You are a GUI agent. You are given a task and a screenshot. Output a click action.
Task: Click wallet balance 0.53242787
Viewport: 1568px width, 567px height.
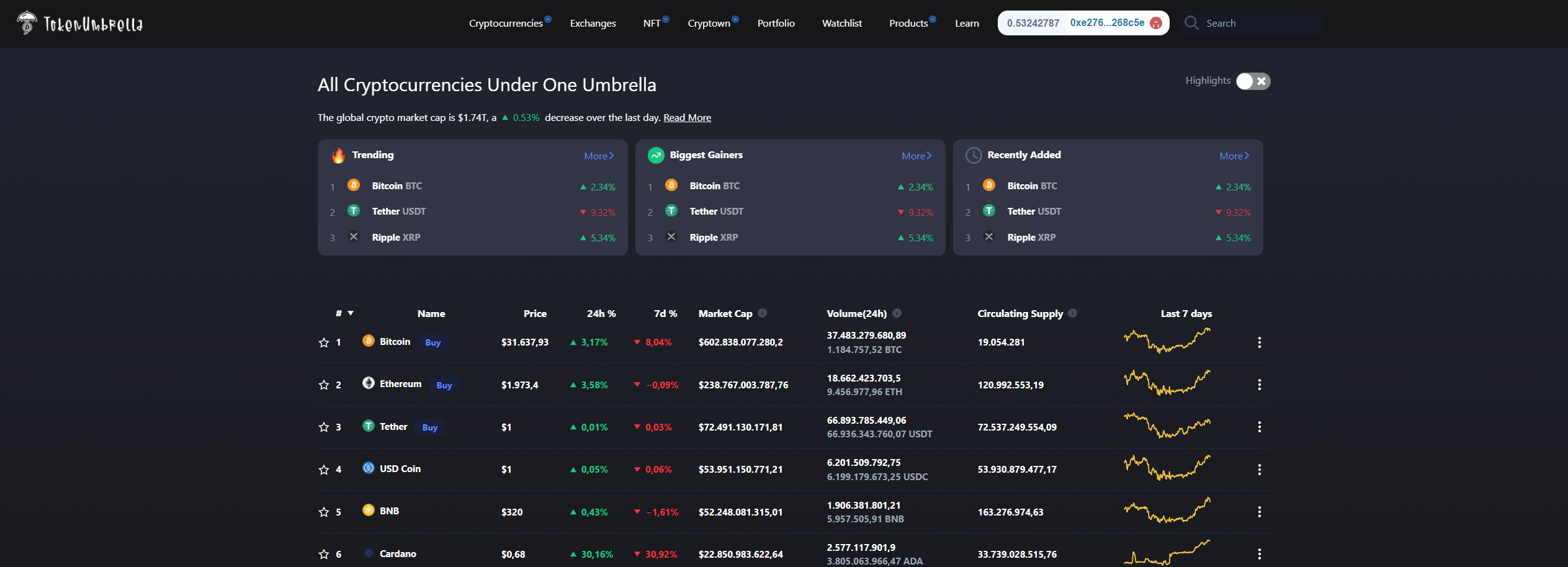(x=1033, y=23)
